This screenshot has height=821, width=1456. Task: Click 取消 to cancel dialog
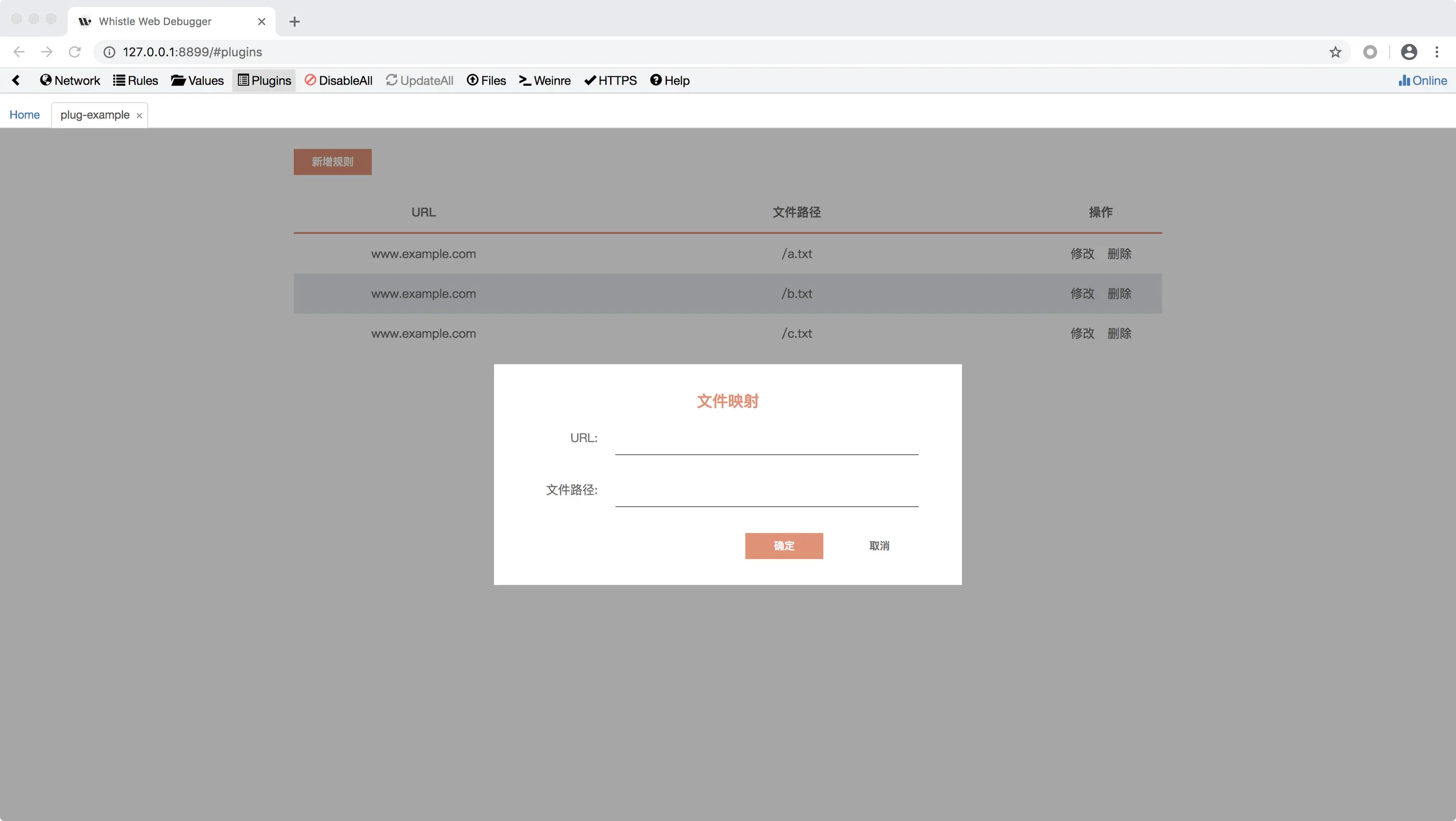click(x=879, y=546)
